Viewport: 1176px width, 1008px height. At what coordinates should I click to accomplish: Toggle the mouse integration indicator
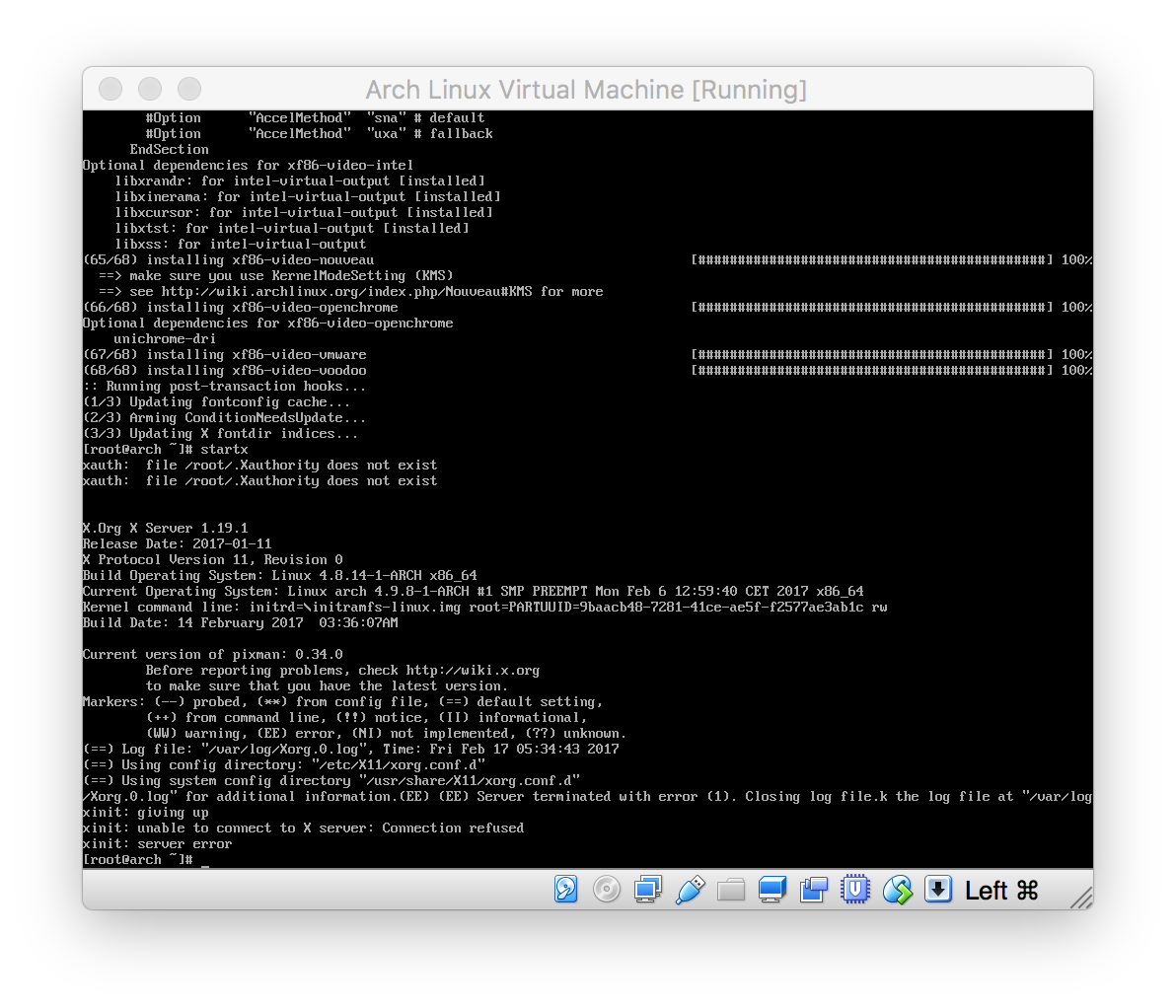pyautogui.click(x=897, y=890)
